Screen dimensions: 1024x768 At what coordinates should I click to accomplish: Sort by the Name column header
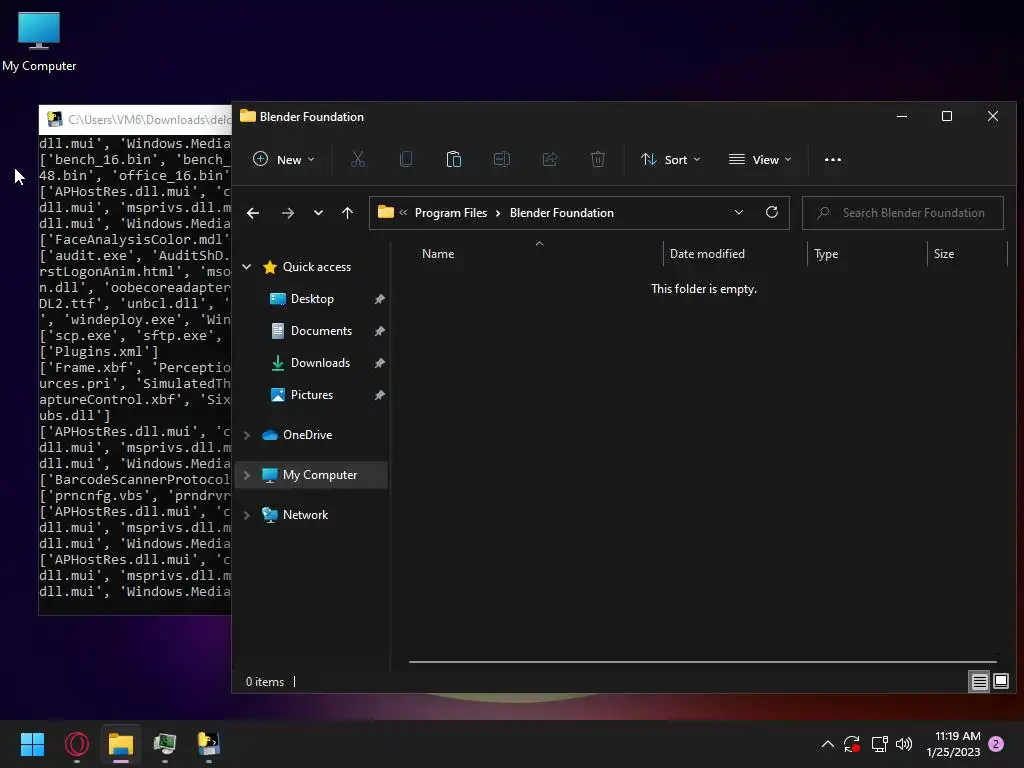tap(438, 253)
